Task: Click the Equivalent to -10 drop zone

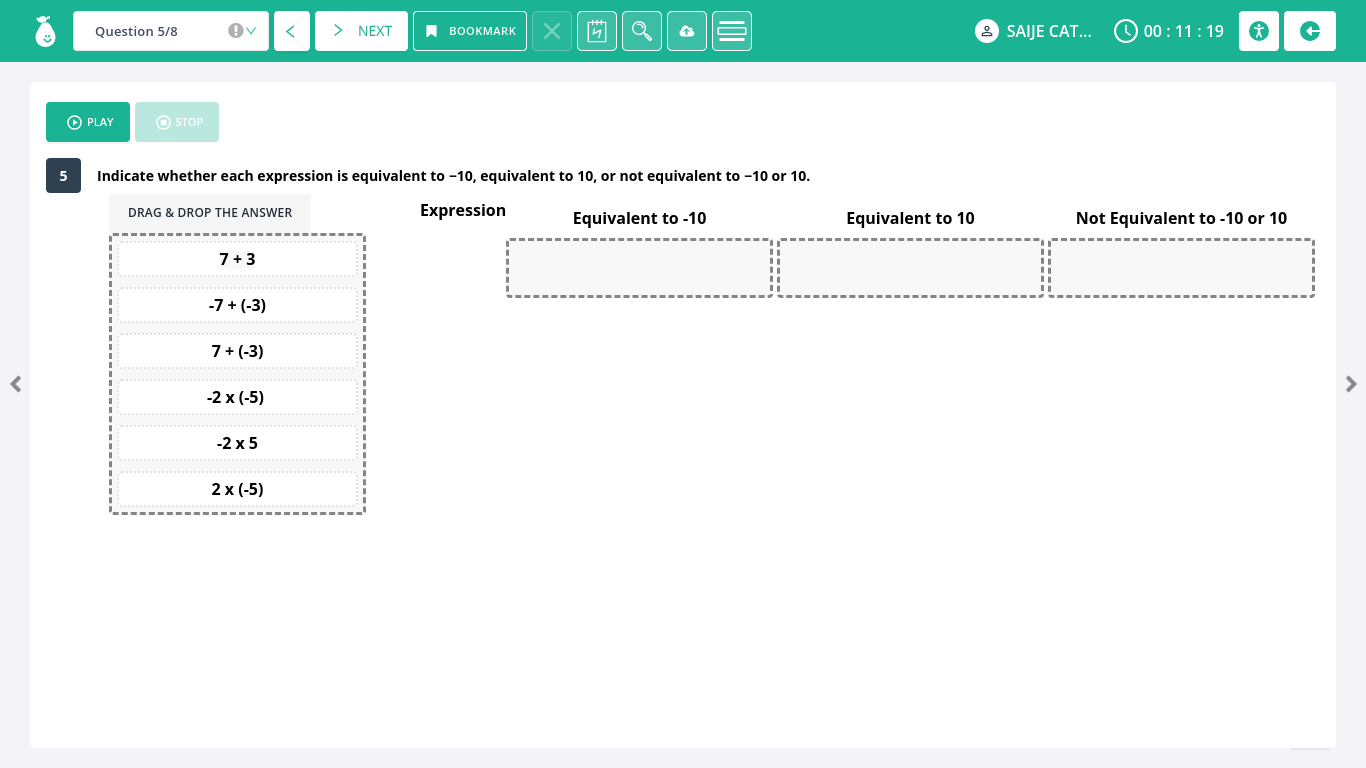Action: tap(640, 268)
